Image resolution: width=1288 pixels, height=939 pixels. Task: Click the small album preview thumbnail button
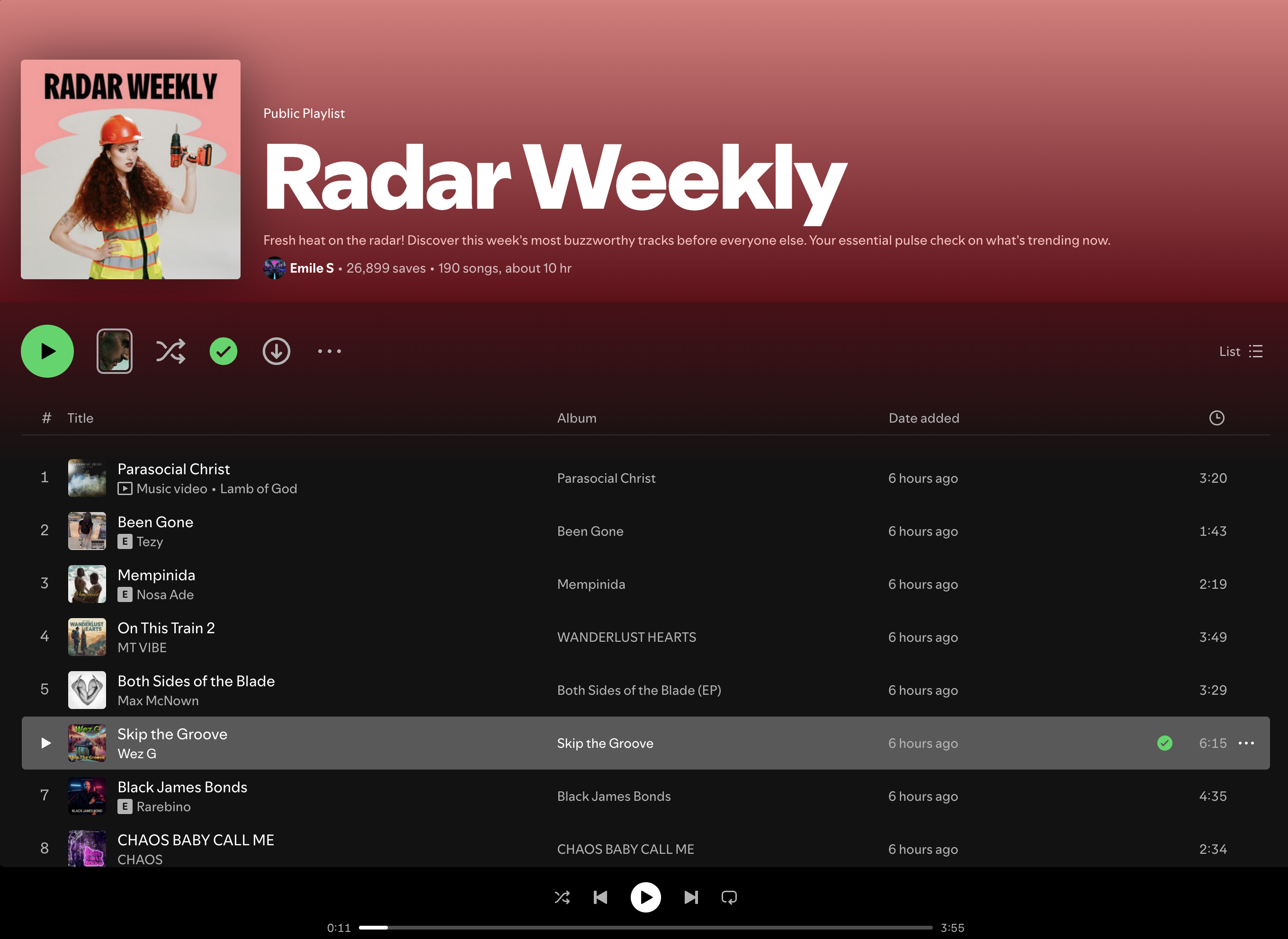click(114, 351)
